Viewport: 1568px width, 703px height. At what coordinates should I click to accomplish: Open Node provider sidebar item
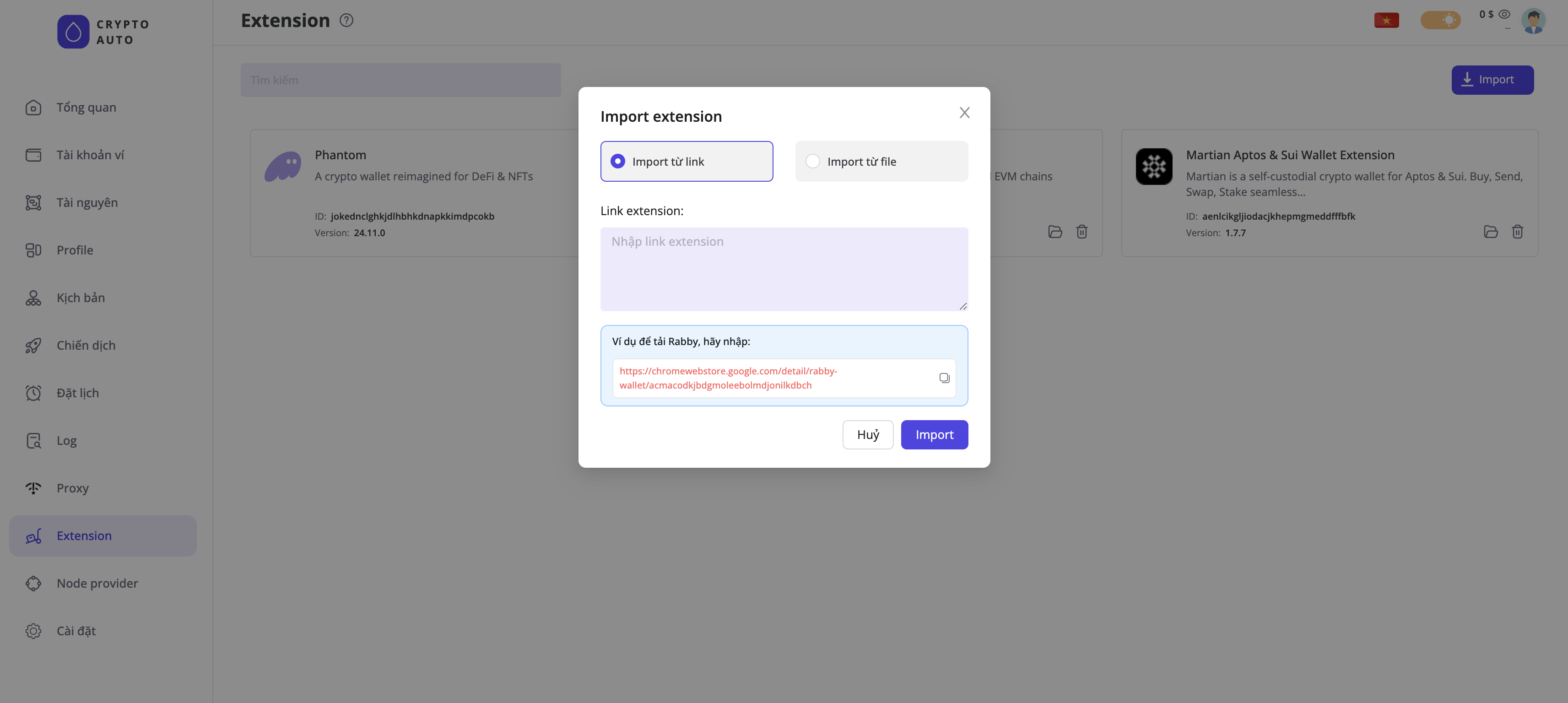point(97,583)
